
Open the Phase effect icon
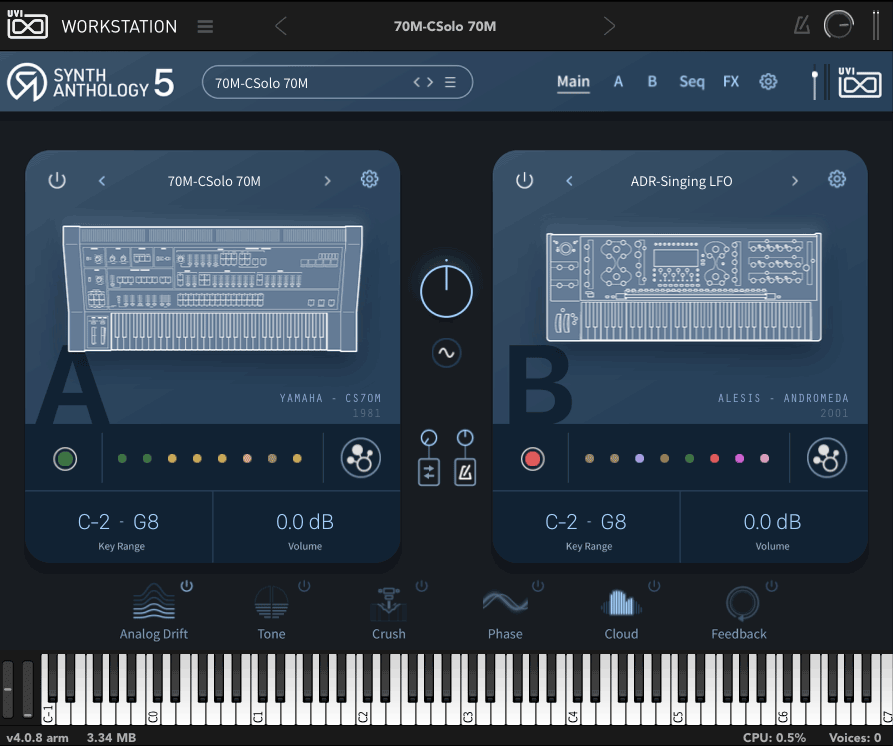click(x=505, y=602)
